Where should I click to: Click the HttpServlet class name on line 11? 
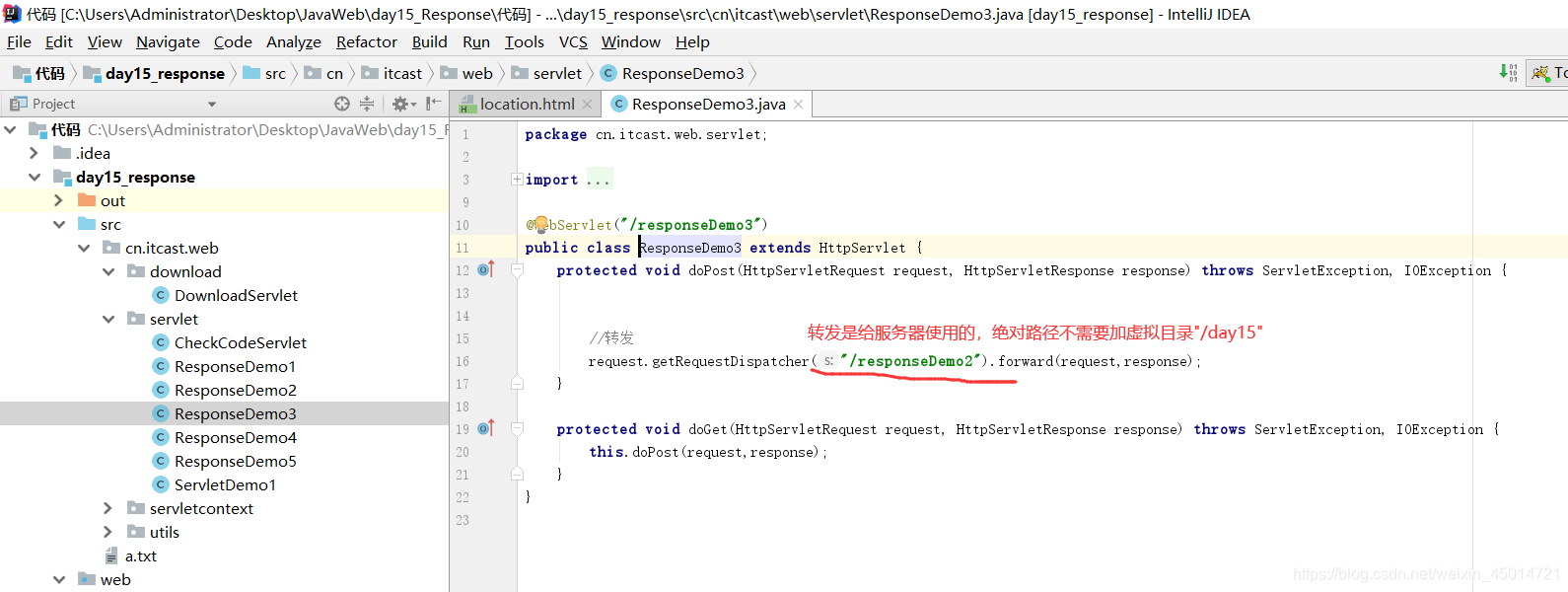862,248
